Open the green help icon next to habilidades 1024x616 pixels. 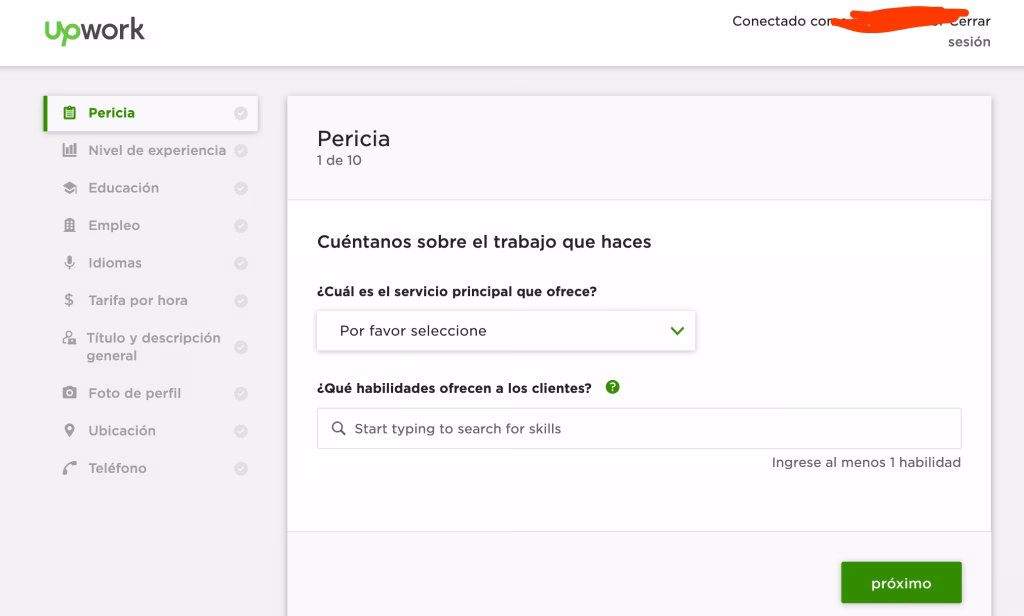tap(612, 386)
